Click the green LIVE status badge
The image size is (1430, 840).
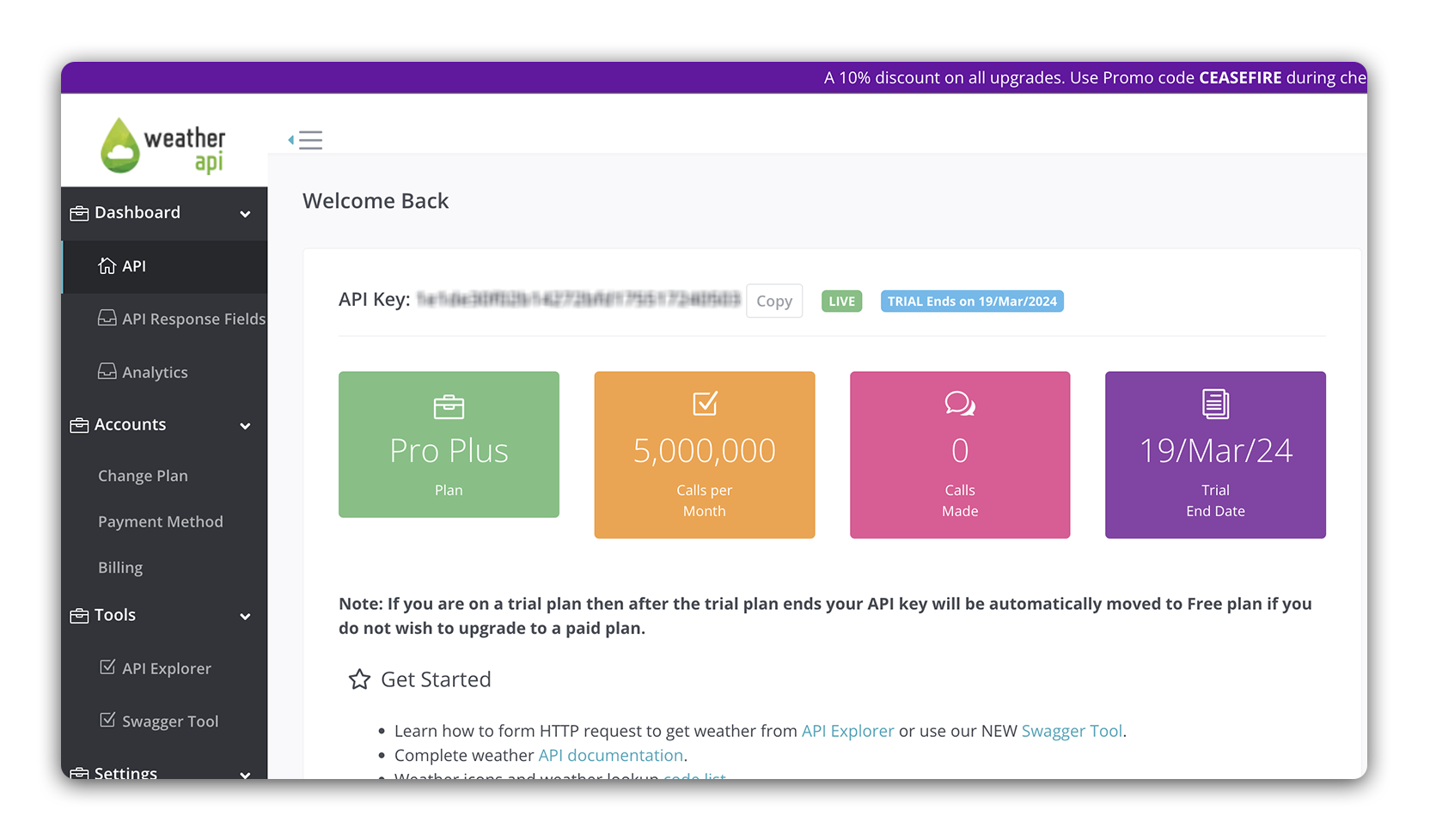point(841,301)
